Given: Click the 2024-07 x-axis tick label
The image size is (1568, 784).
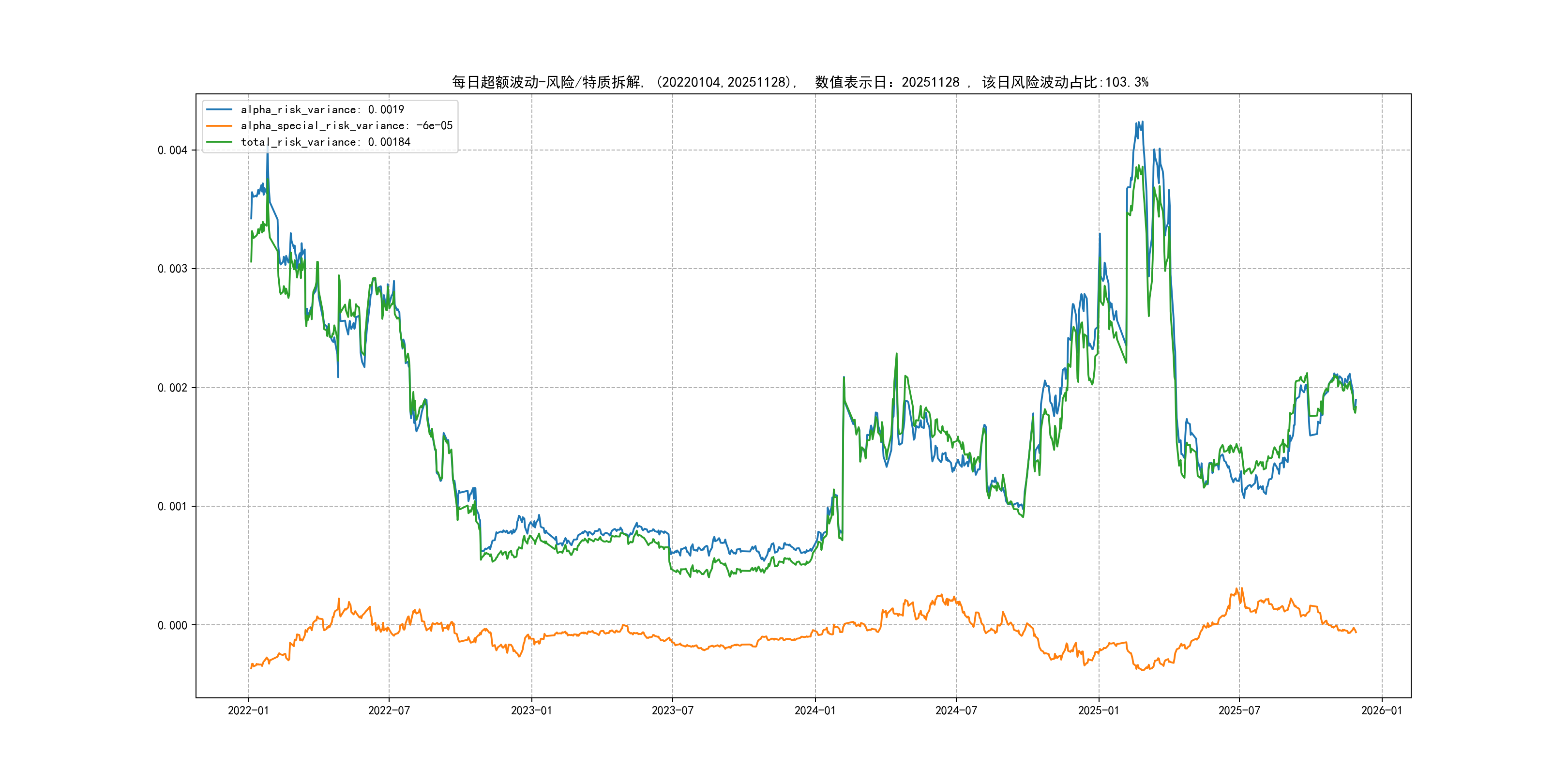Looking at the screenshot, I should [956, 710].
